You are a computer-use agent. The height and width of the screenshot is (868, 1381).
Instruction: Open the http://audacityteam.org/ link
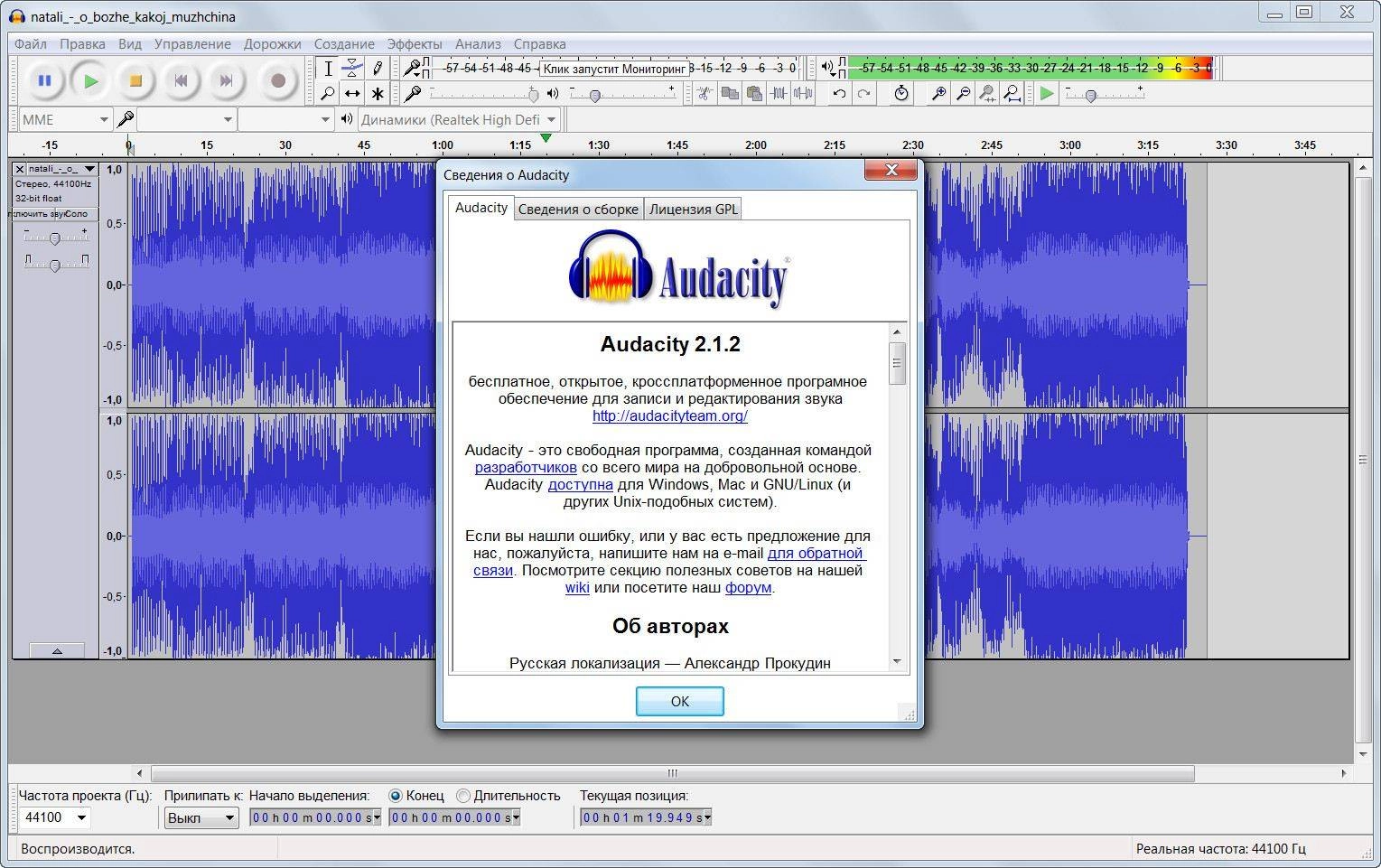670,415
